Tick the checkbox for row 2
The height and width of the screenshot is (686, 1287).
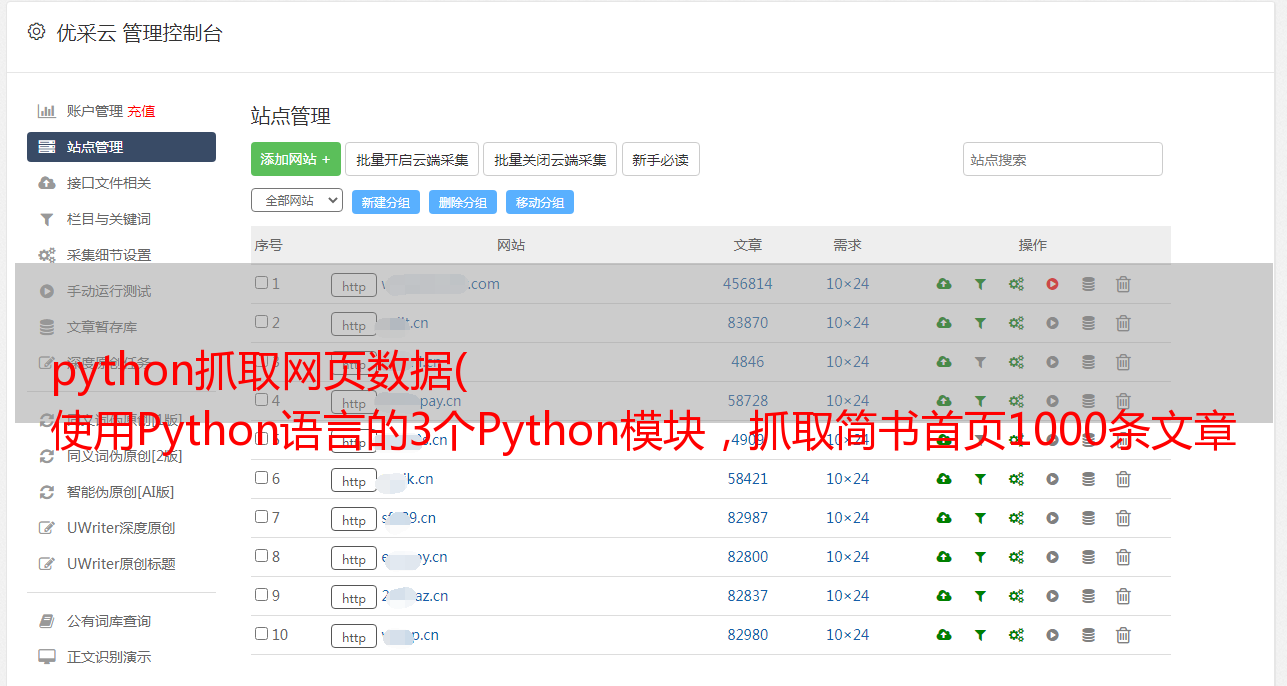click(261, 322)
